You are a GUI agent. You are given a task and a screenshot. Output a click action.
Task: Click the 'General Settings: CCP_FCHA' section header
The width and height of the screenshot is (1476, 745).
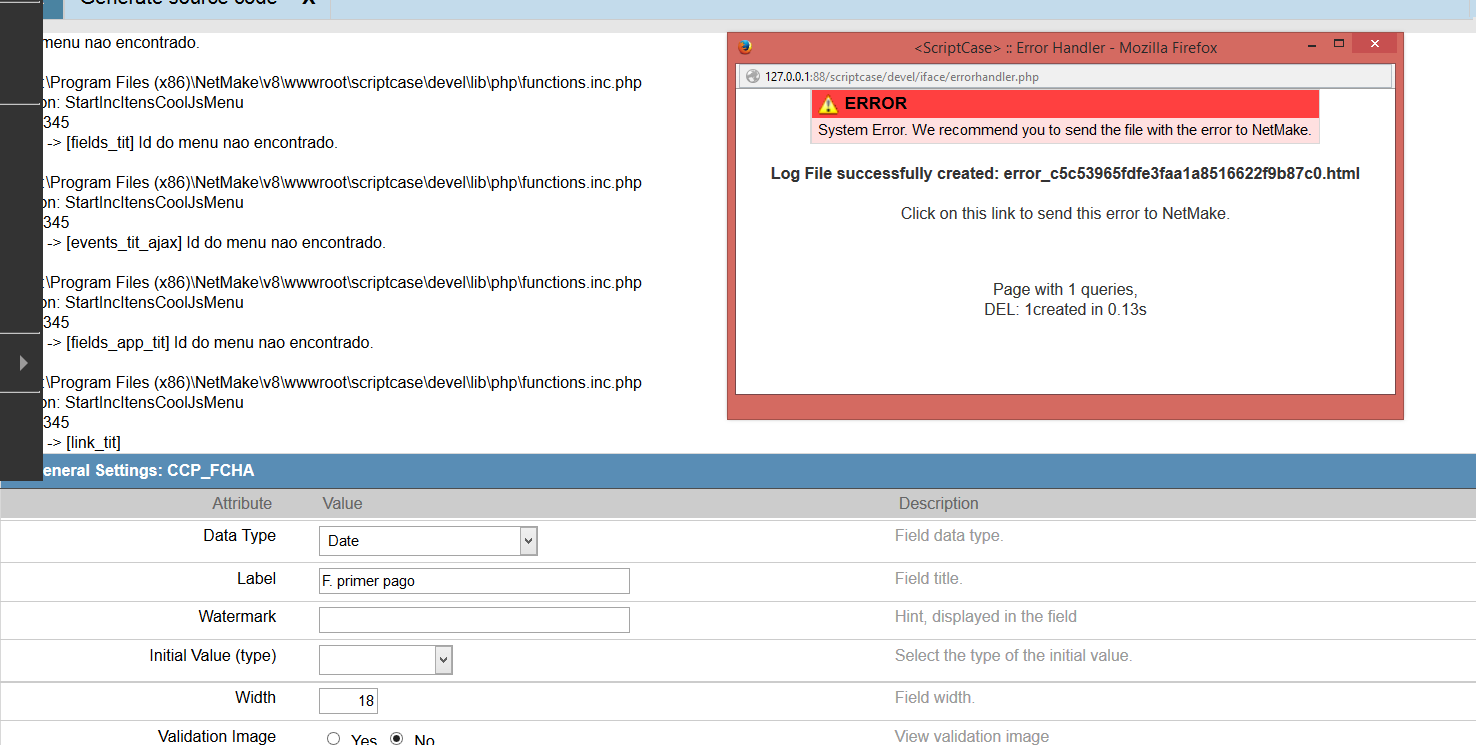[x=738, y=470]
